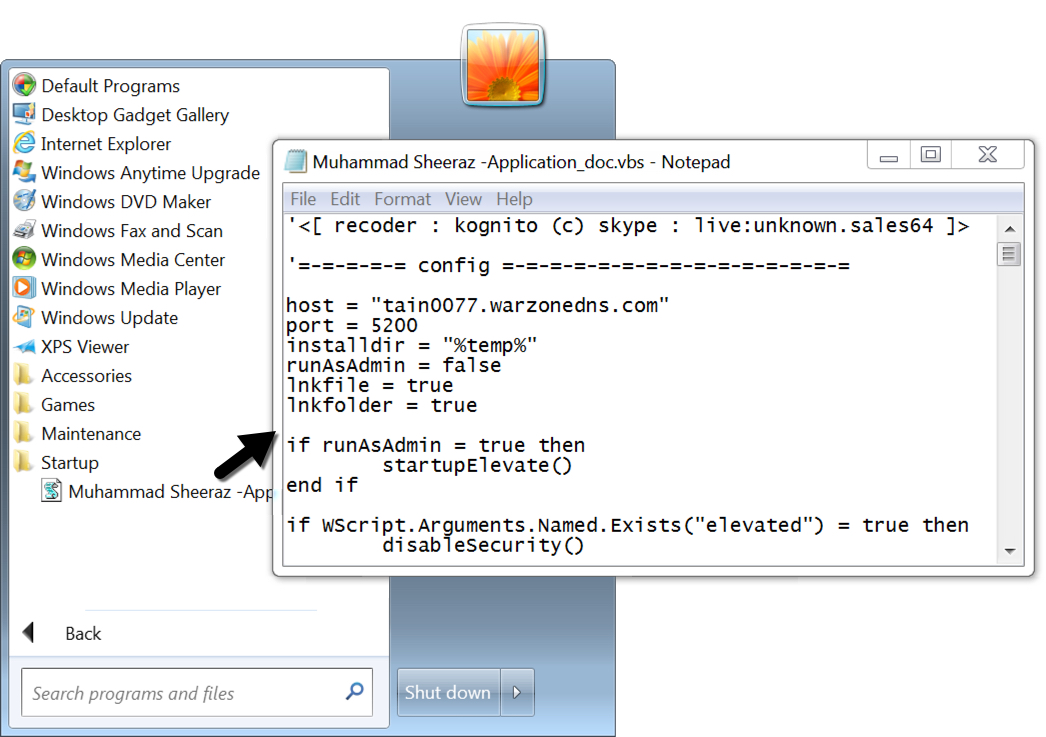This screenshot has width=1046, height=737.
Task: Click the Shut down button
Action: click(448, 692)
